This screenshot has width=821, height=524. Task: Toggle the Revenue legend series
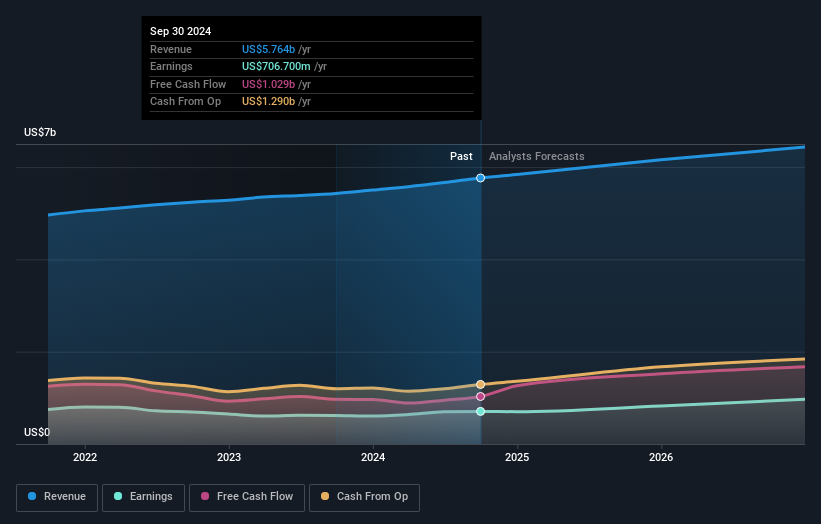point(57,497)
